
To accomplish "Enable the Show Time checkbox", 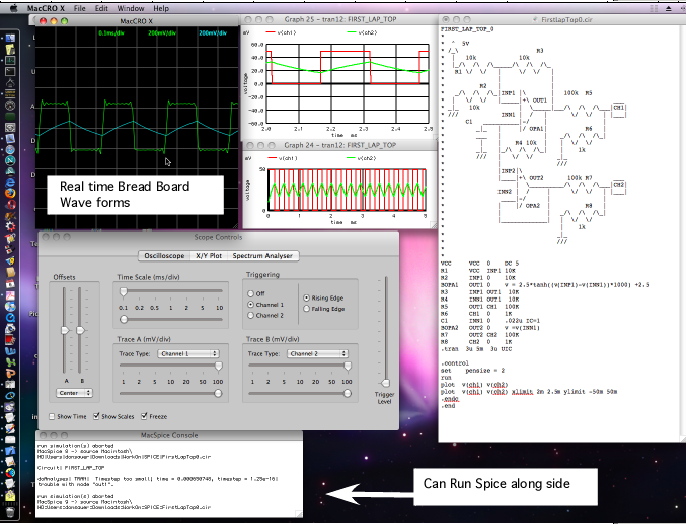I will 54,416.
